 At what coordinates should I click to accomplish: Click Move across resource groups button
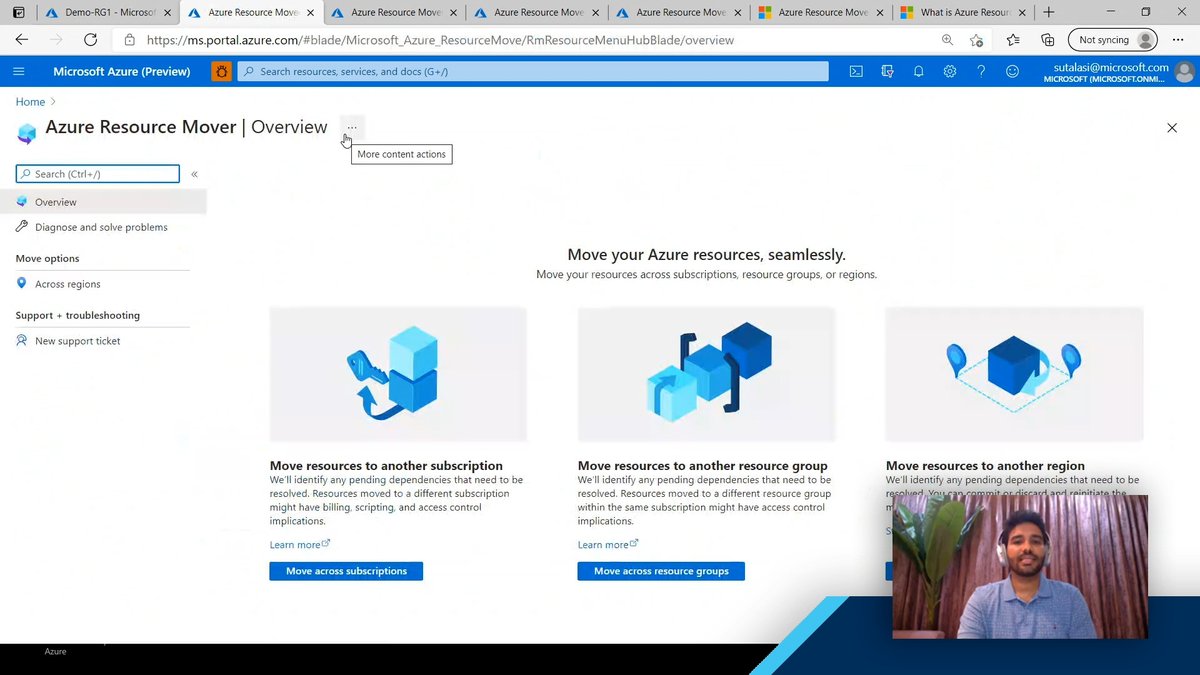coord(661,571)
